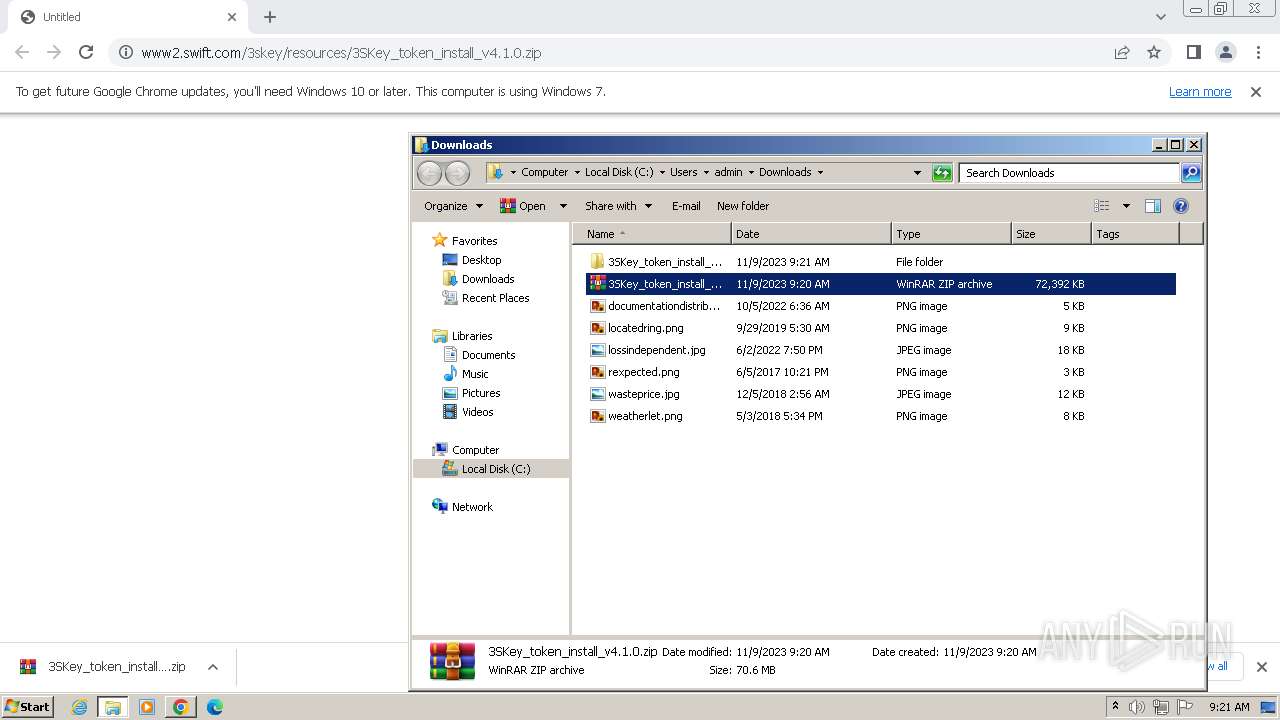
Task: Sort by the Size column header
Action: click(x=1051, y=234)
